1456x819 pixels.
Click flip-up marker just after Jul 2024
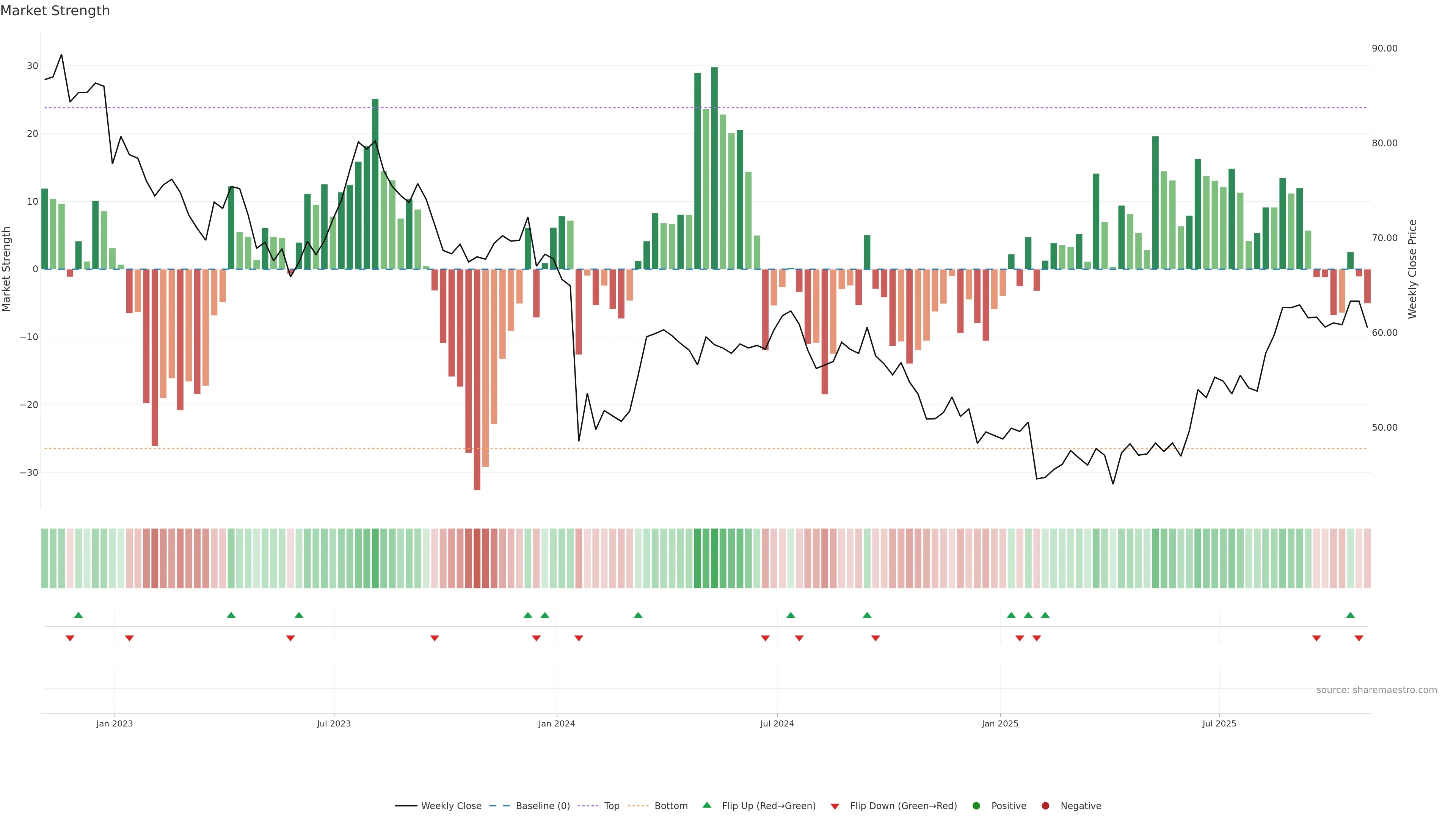[x=791, y=615]
